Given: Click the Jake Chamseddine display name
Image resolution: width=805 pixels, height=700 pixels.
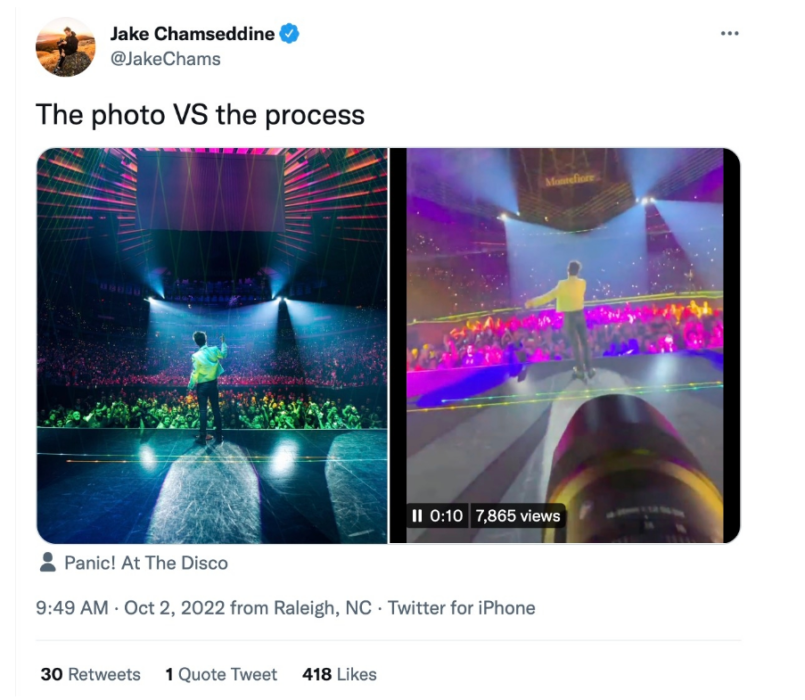Looking at the screenshot, I should (x=192, y=34).
